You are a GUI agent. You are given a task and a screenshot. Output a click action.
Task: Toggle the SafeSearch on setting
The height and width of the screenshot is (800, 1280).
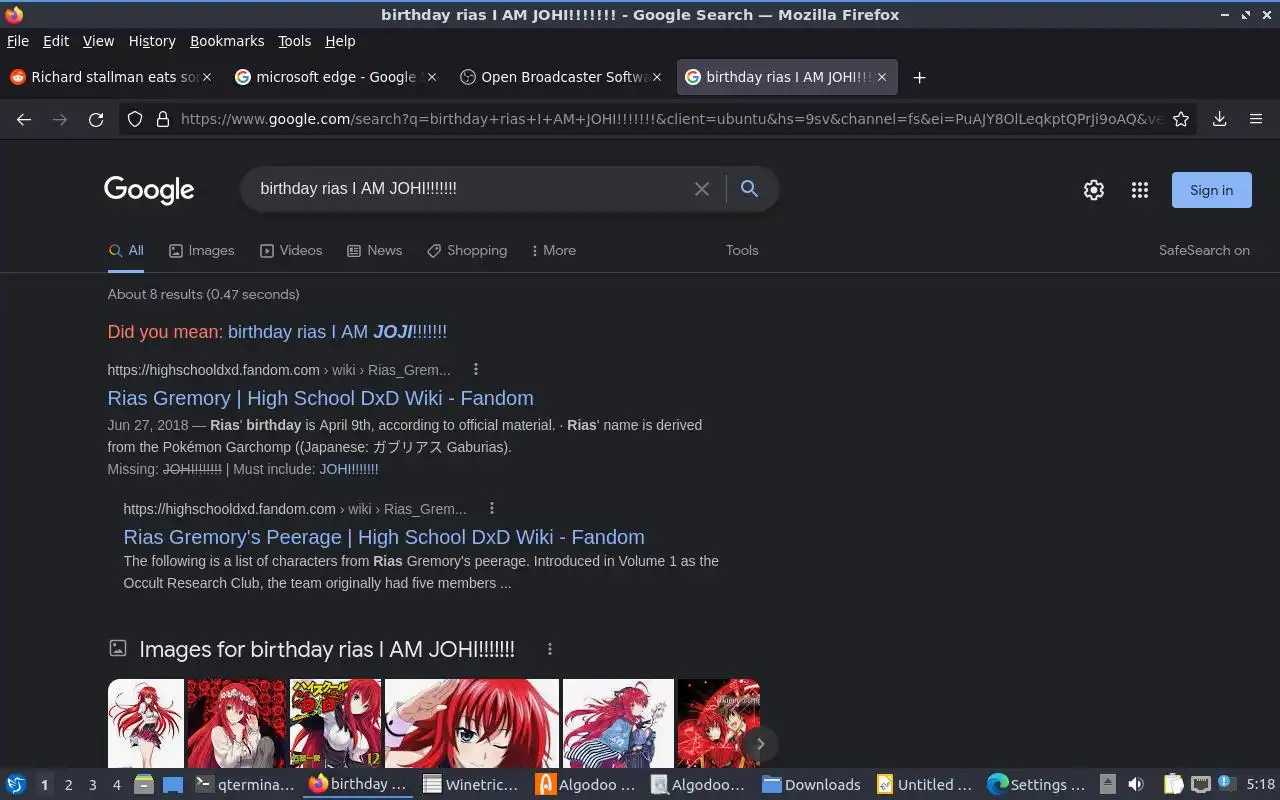click(x=1204, y=250)
